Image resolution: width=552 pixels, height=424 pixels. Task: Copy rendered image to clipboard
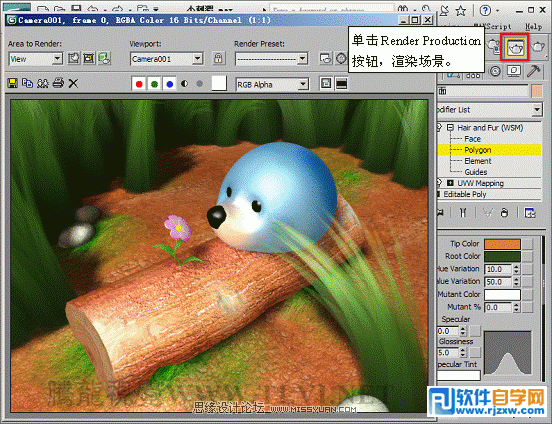click(27, 83)
